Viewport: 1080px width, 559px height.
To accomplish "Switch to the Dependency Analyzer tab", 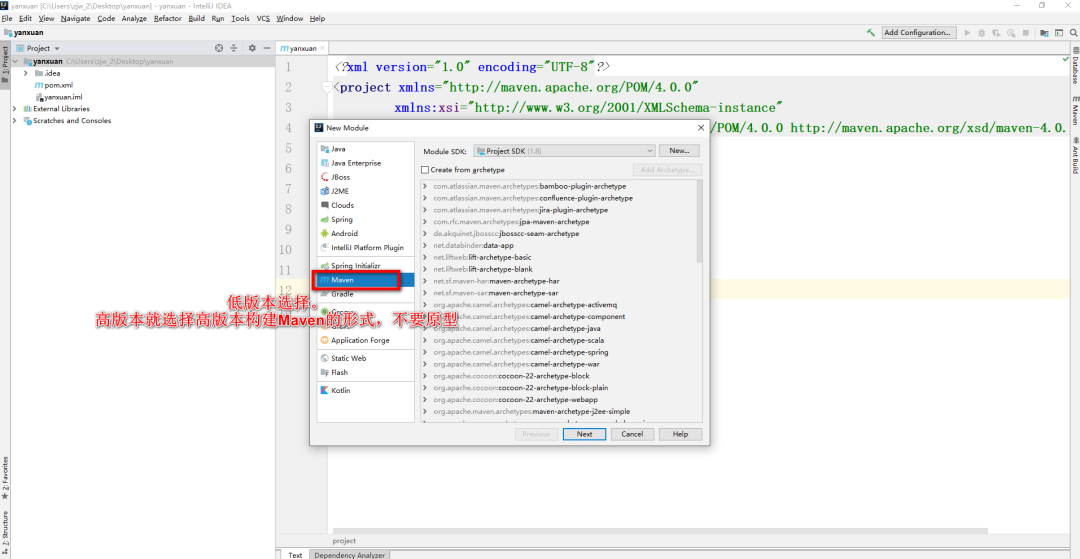I will tap(349, 555).
